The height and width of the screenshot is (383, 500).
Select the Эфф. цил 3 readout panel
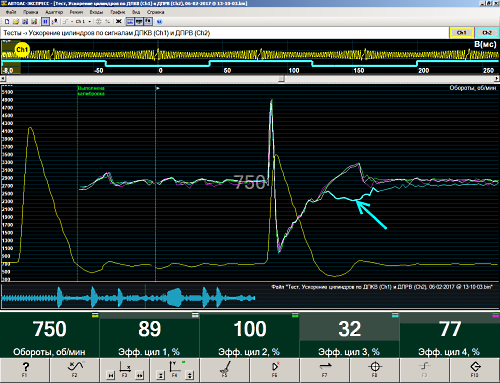pos(350,335)
